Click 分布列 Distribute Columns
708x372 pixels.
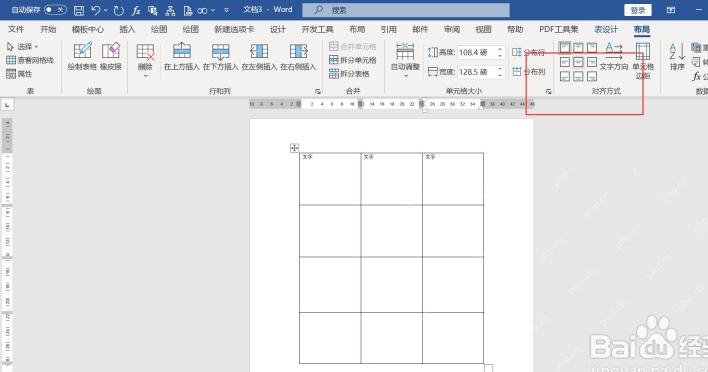click(x=529, y=72)
